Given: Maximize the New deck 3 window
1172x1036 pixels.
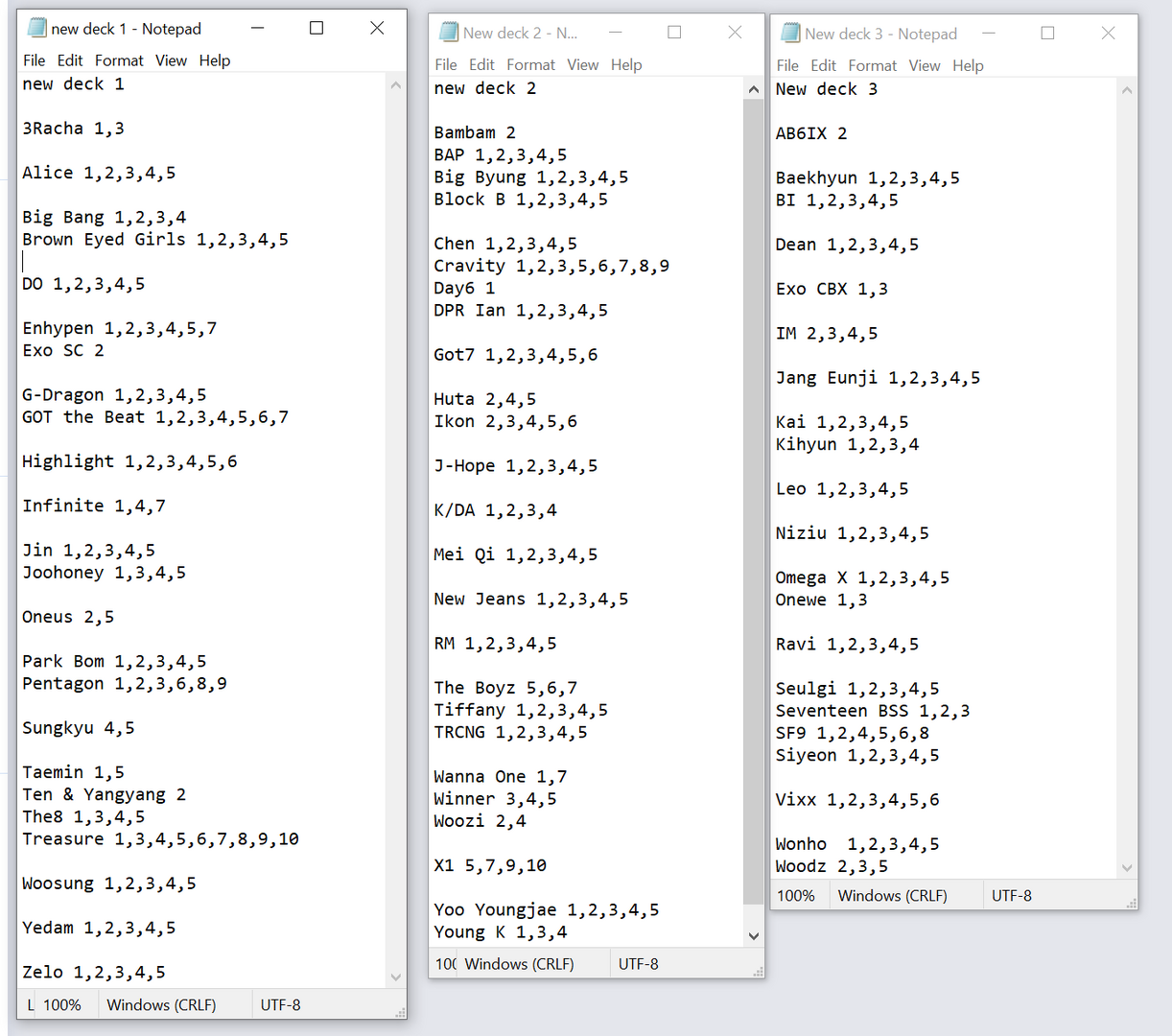Looking at the screenshot, I should [1048, 34].
